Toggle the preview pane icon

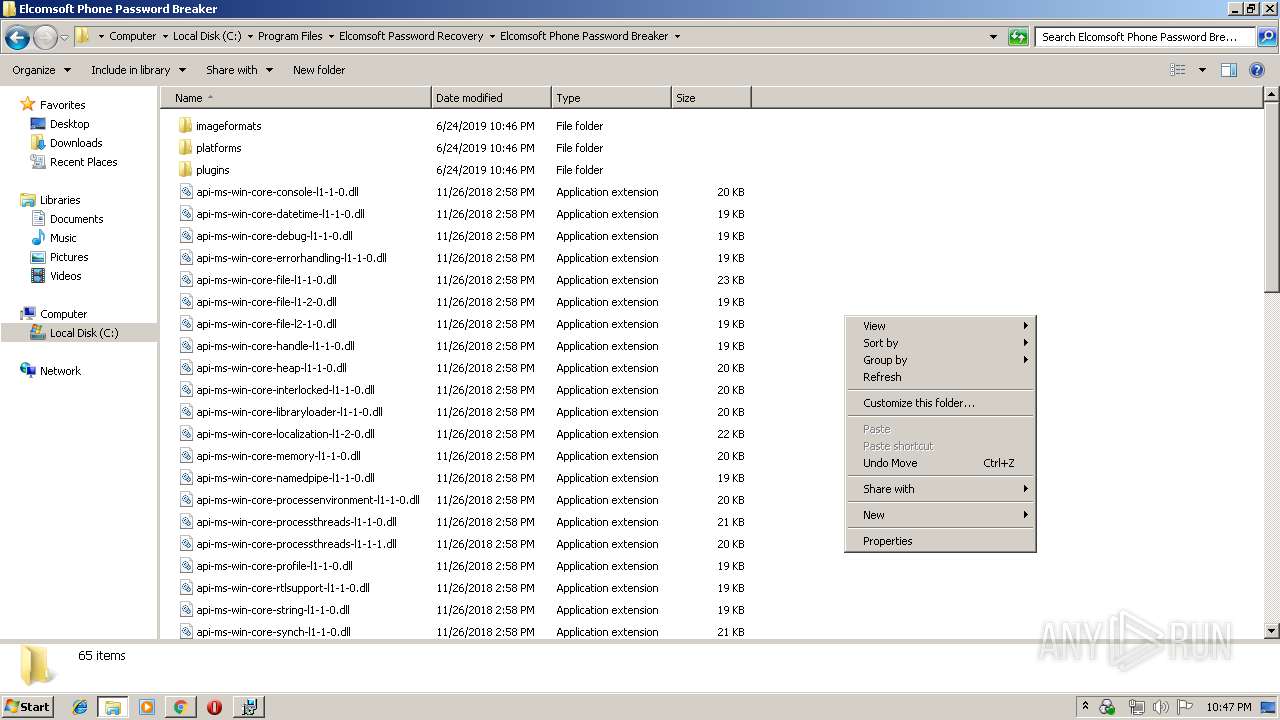(1229, 70)
